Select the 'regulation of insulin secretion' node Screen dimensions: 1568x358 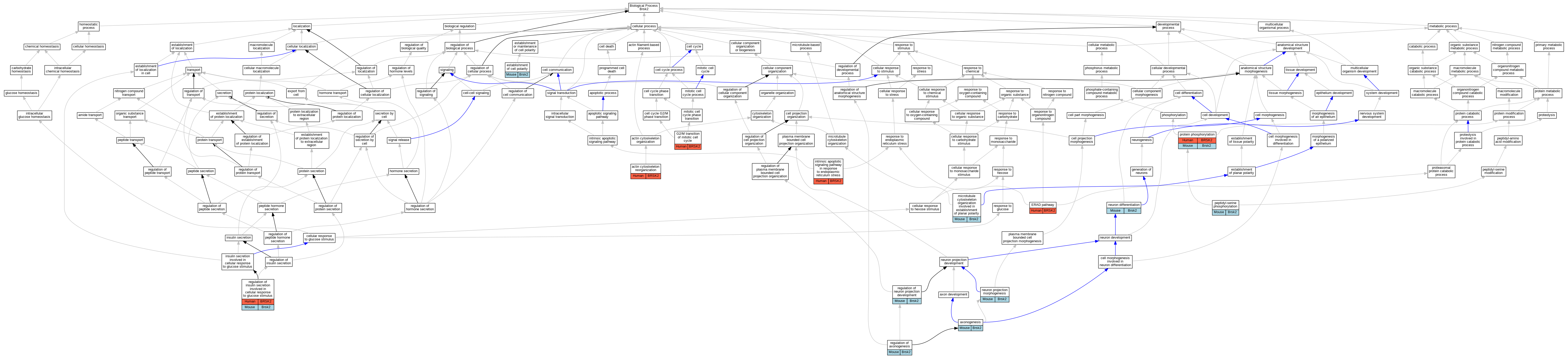[x=278, y=262]
